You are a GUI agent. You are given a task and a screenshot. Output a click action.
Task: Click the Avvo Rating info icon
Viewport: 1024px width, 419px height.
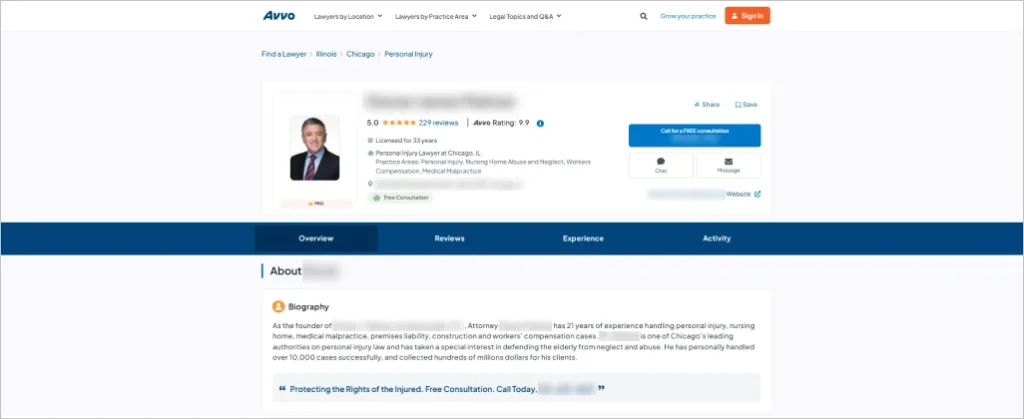tap(540, 123)
